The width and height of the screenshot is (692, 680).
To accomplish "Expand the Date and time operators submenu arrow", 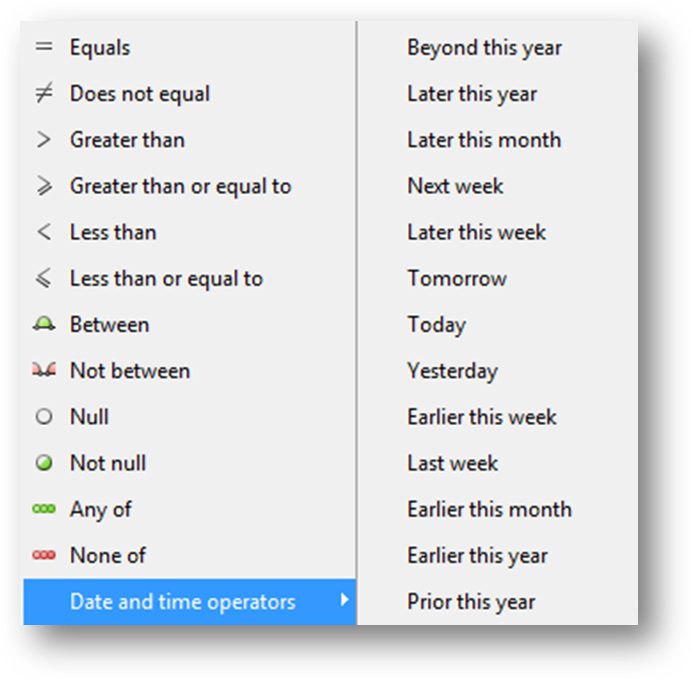I will pyautogui.click(x=345, y=599).
